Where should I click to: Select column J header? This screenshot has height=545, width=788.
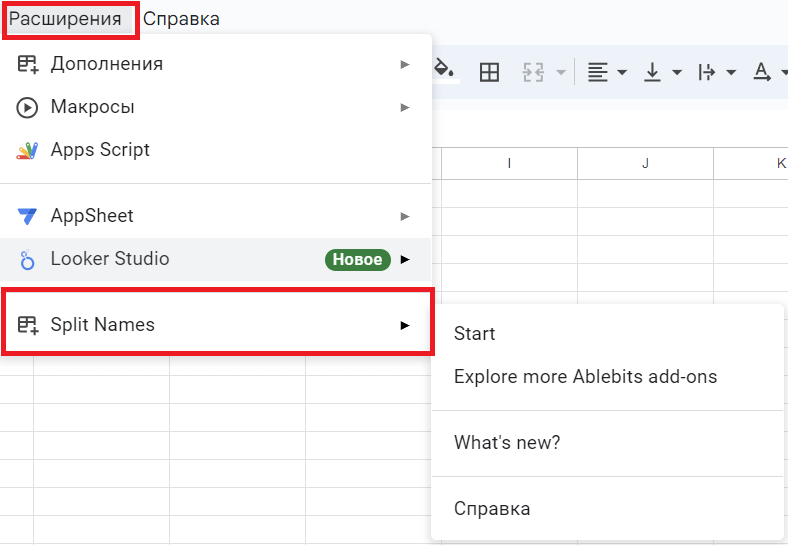pos(645,163)
